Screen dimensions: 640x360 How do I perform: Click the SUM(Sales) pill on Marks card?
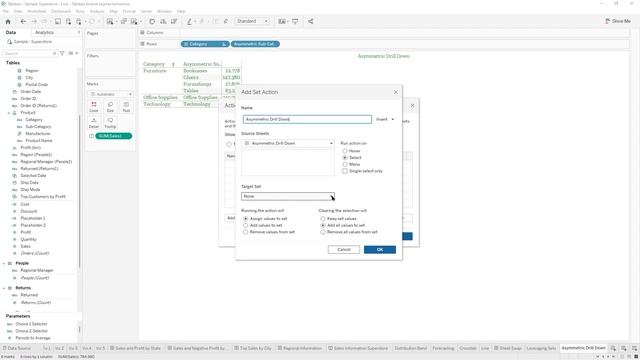(113, 136)
